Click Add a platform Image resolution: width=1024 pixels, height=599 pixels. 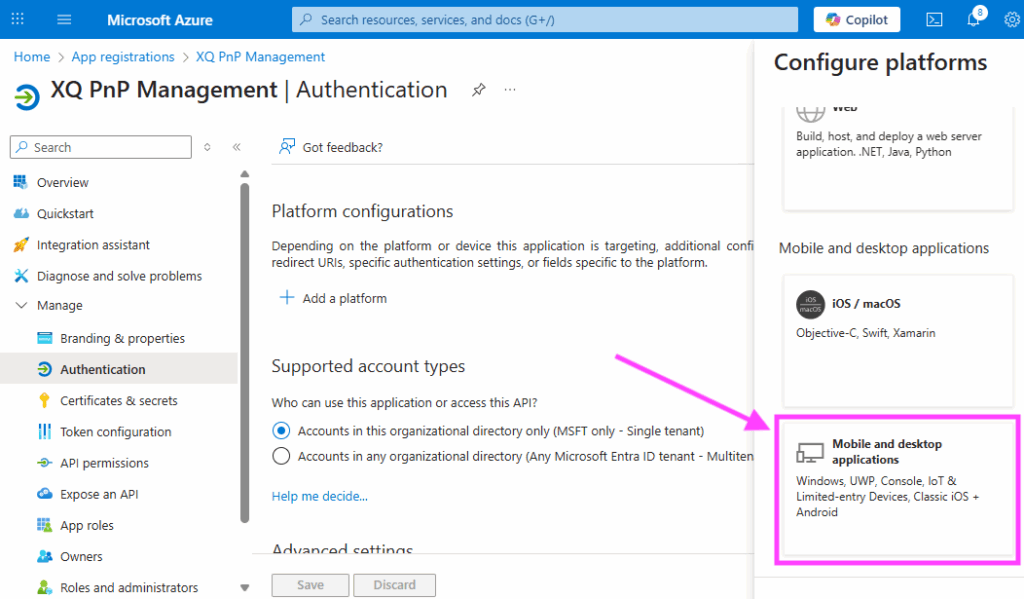coord(333,298)
